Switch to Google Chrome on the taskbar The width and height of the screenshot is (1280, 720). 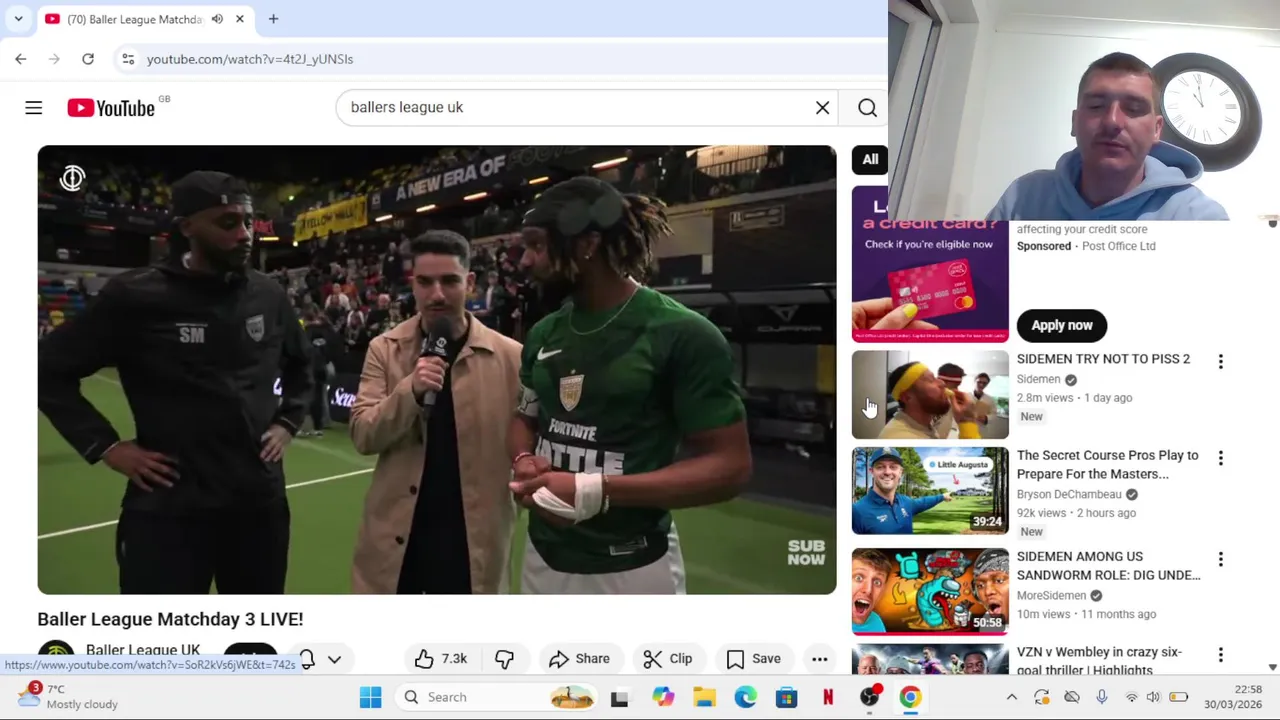pyautogui.click(x=910, y=697)
